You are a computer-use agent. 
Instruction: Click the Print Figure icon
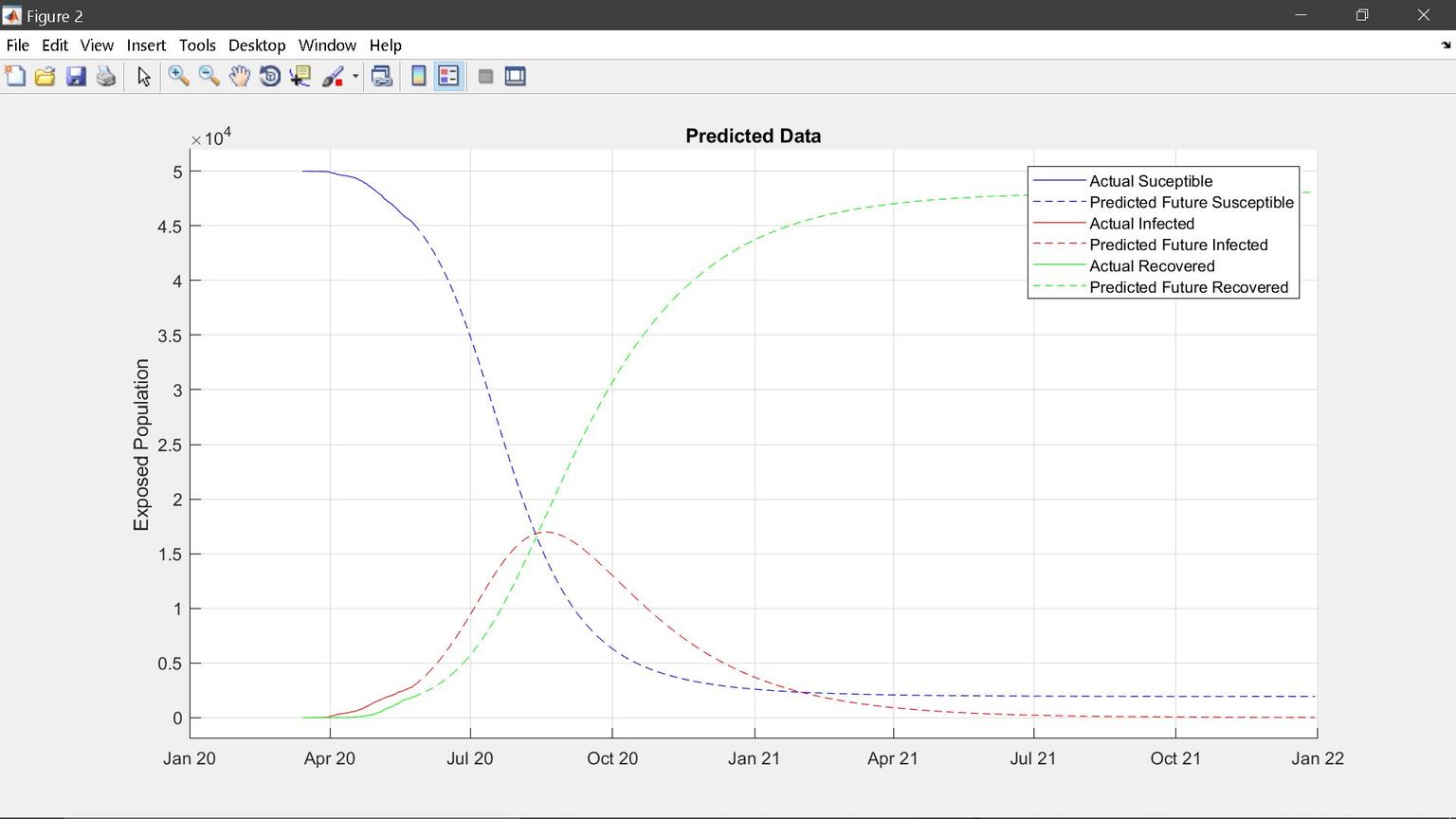(106, 76)
